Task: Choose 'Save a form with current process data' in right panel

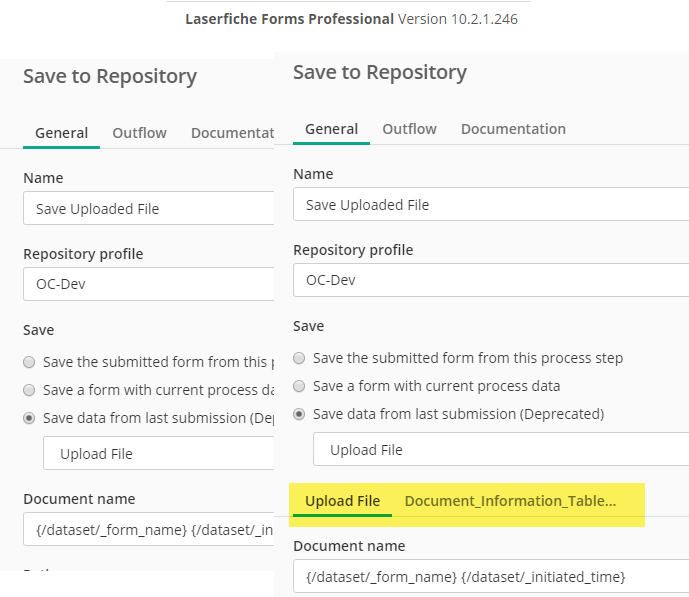Action: [x=300, y=386]
